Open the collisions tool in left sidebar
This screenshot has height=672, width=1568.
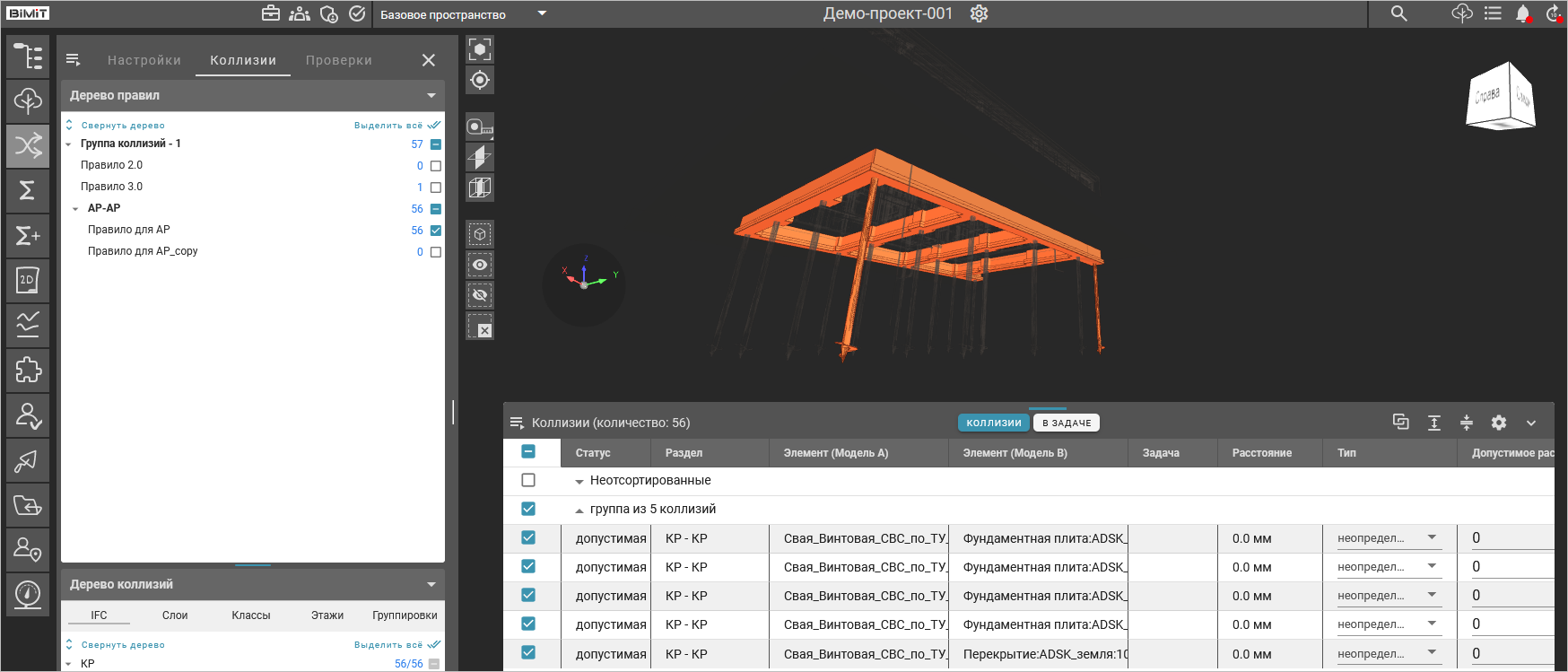coord(28,145)
